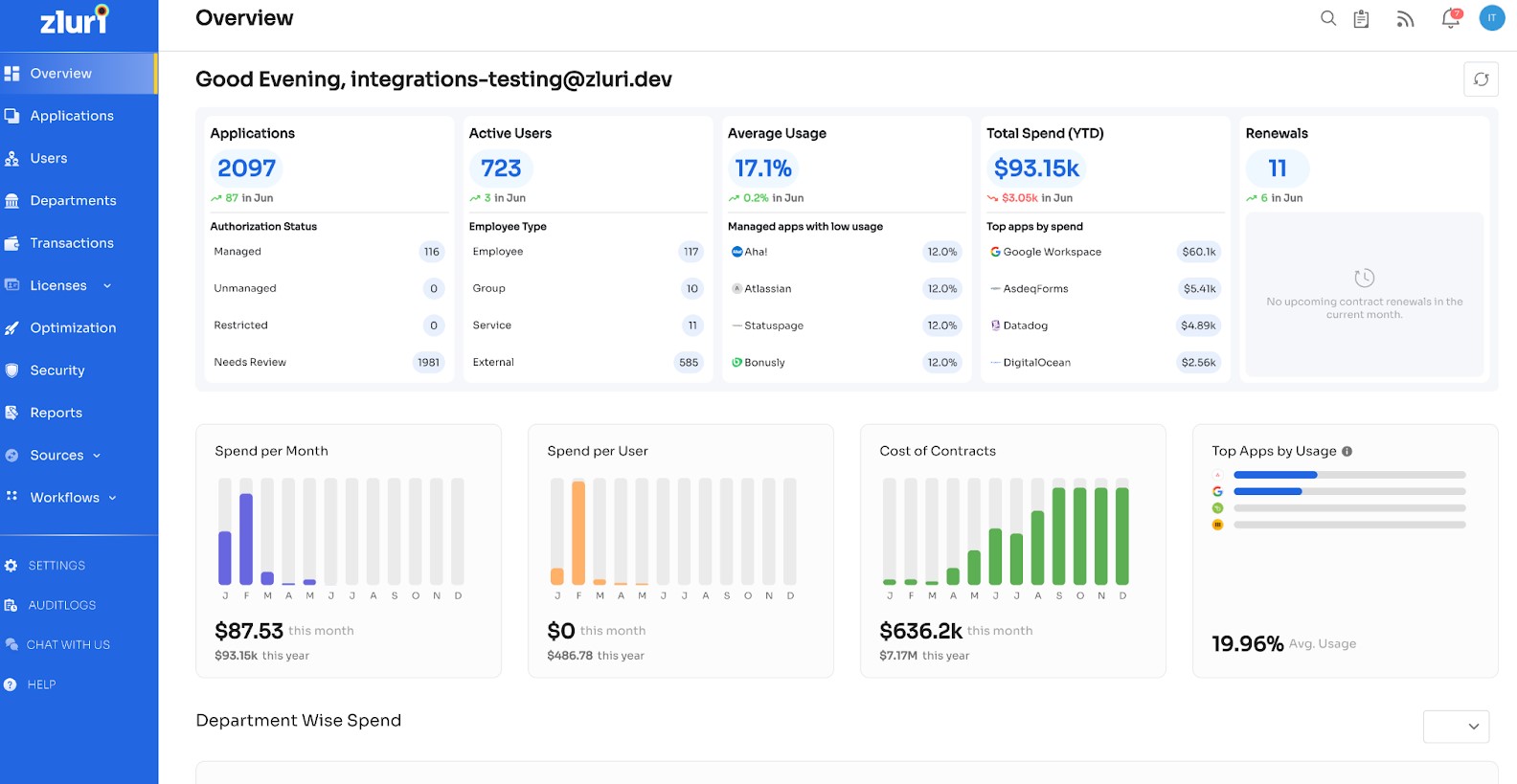Click info icon beside Top Apps by Usage

click(1347, 452)
